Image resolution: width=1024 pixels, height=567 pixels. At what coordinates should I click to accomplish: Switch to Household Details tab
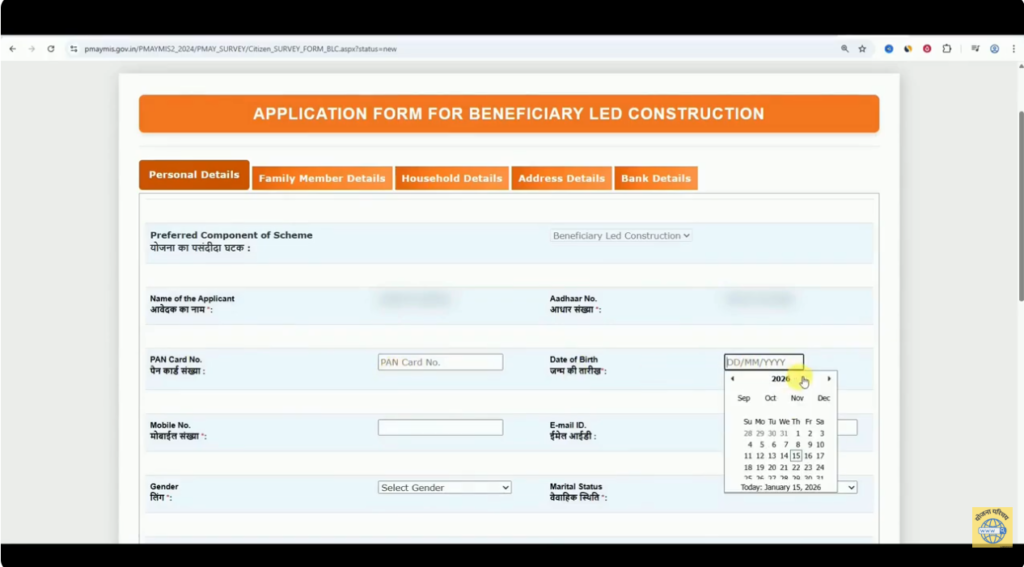coord(452,179)
